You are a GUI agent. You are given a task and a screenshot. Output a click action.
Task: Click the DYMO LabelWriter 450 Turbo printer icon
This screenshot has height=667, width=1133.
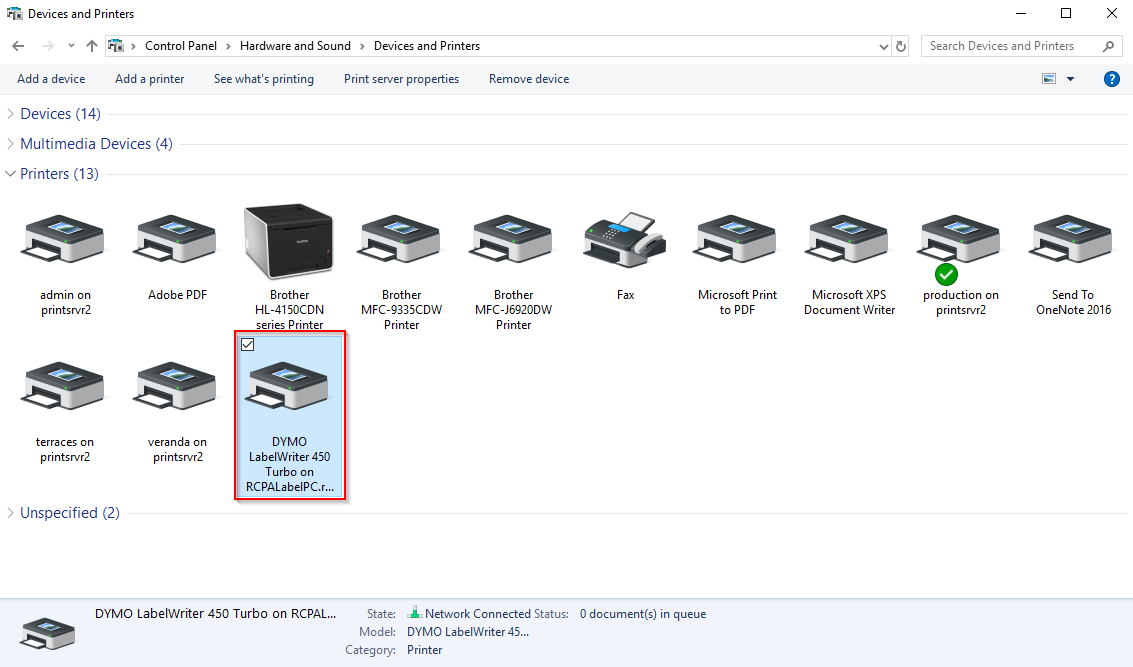(289, 387)
